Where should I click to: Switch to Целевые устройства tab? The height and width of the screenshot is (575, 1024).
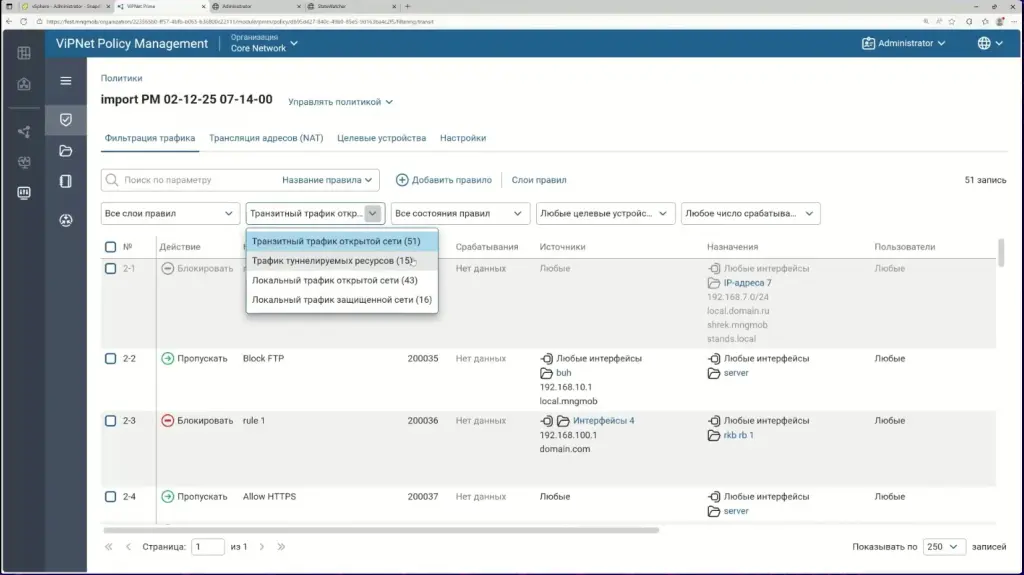[x=381, y=138]
